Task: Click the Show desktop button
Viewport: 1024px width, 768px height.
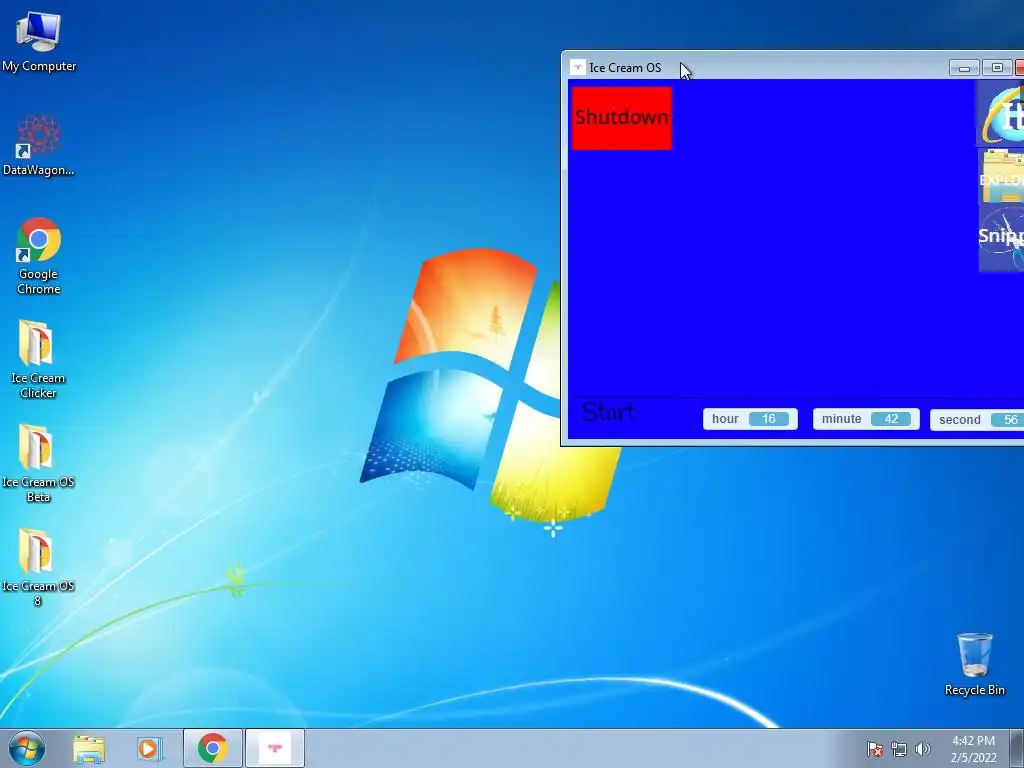Action: (1017, 748)
